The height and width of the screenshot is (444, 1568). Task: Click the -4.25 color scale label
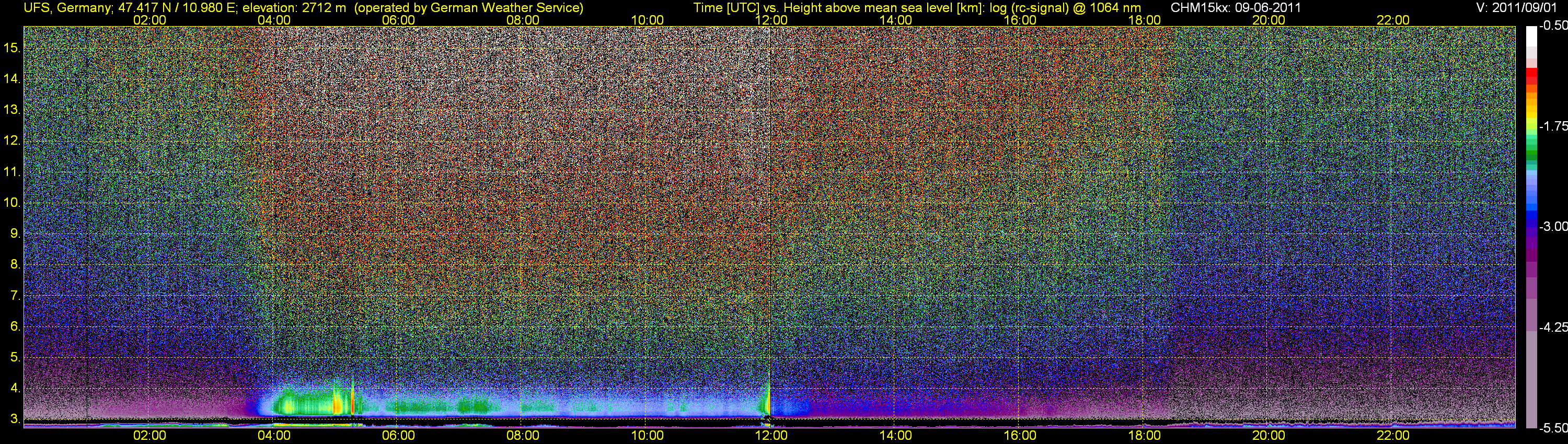point(1553,327)
